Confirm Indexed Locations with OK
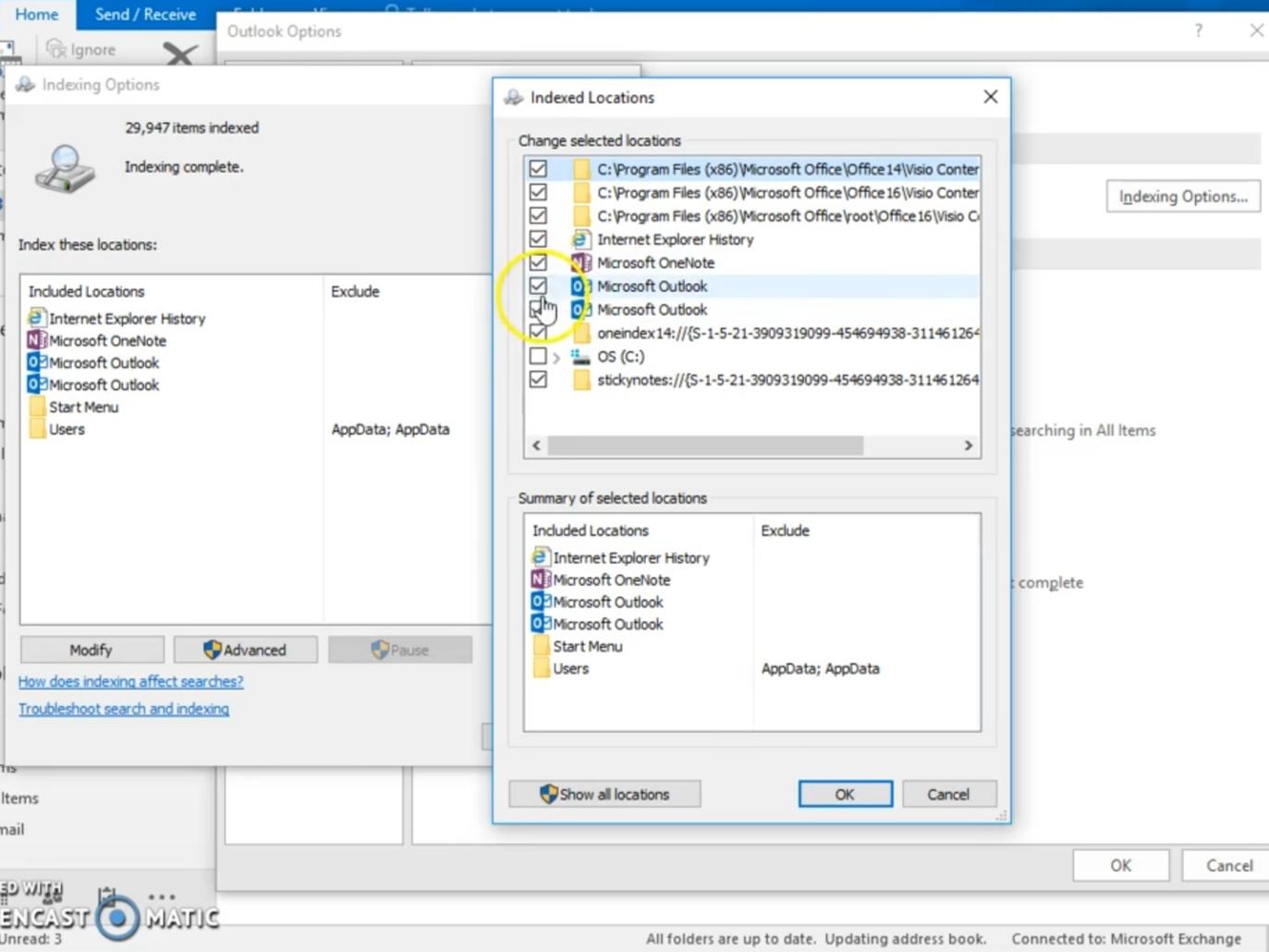The image size is (1269, 952). point(846,794)
